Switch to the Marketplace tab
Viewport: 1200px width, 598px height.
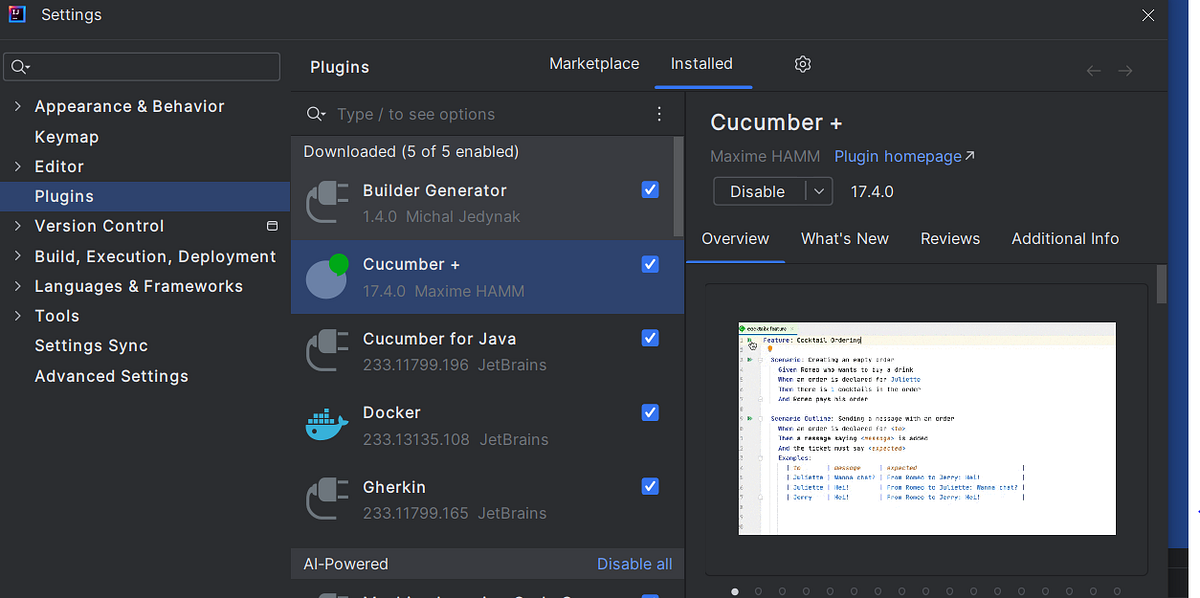point(594,63)
